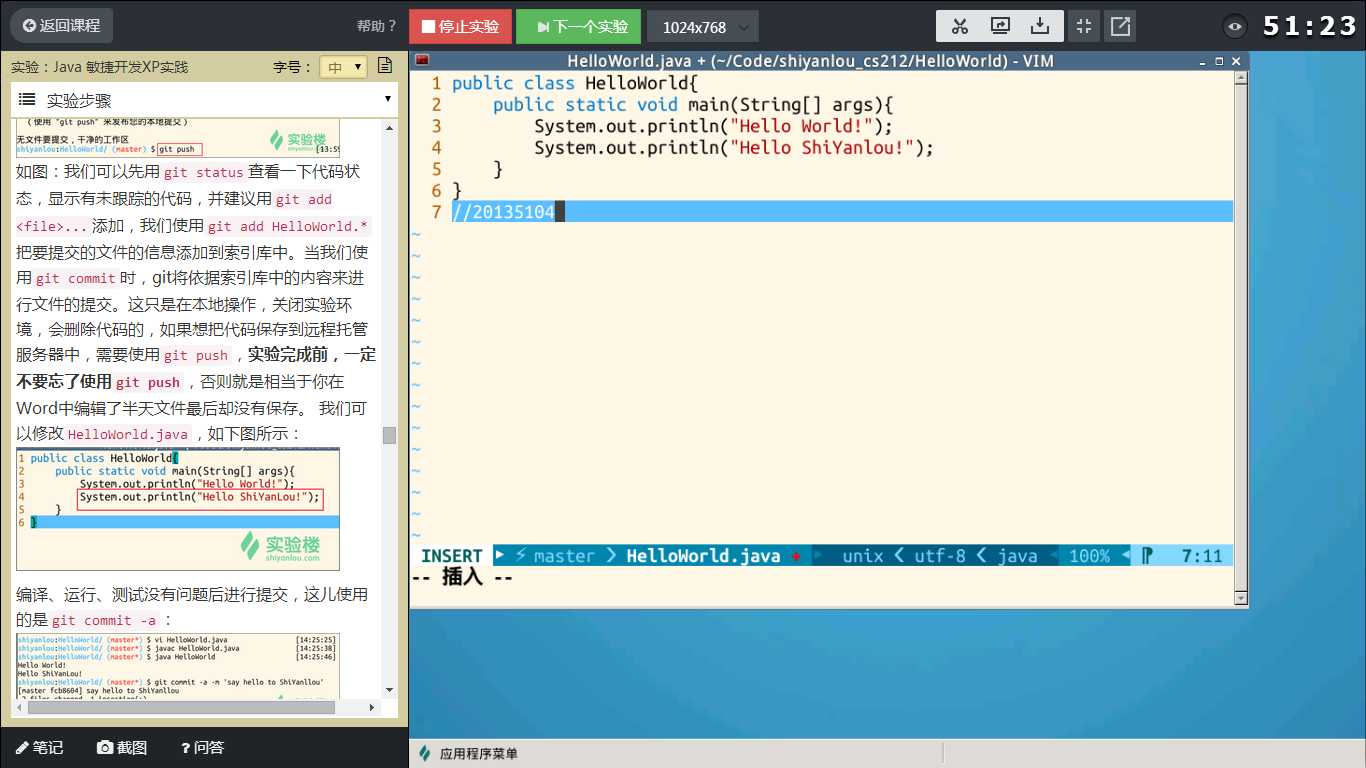The image size is (1366, 768).
Task: Click the 'git status' inline code text
Action: pos(204,172)
